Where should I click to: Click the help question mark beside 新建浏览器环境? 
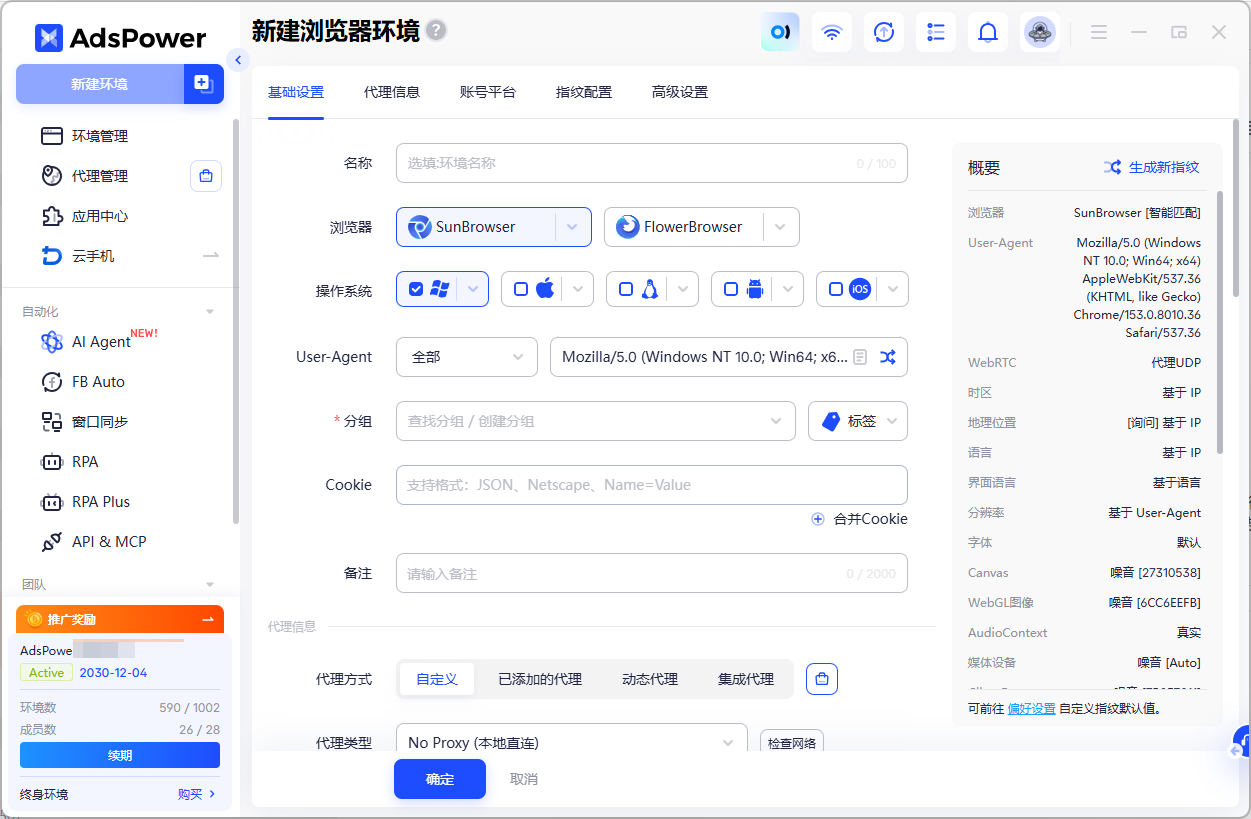[436, 30]
